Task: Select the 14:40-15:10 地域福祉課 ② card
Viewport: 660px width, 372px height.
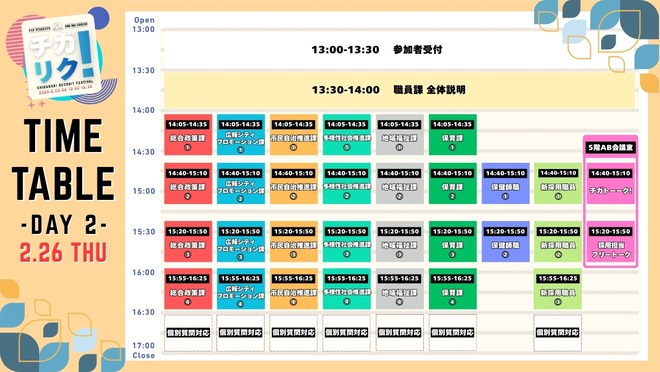Action: (400, 183)
